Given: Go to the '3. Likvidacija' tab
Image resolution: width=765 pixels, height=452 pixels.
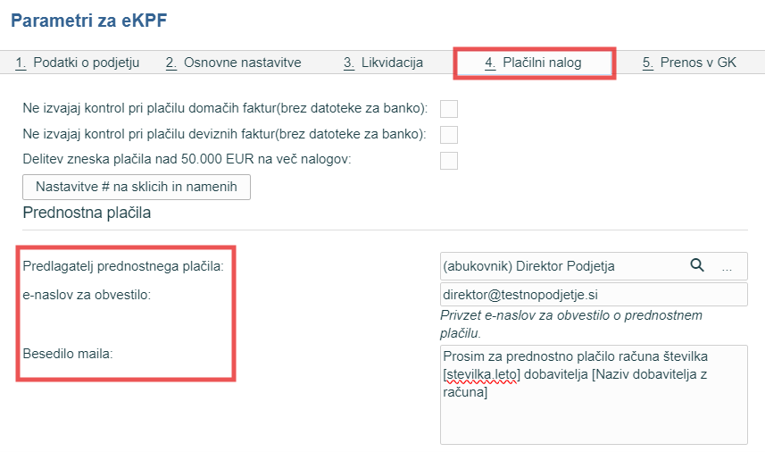Looking at the screenshot, I should click(x=383, y=62).
